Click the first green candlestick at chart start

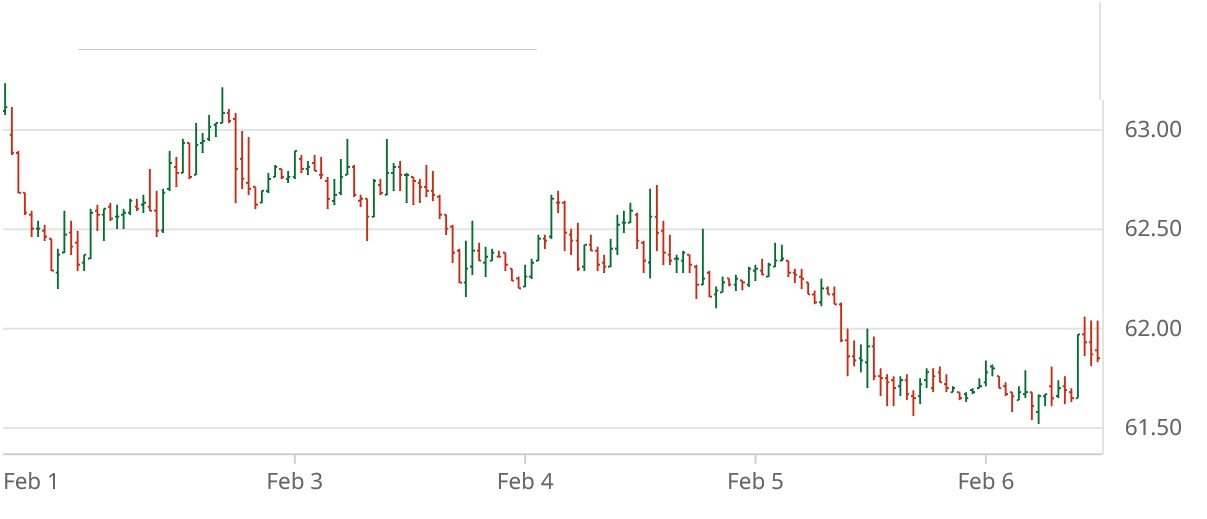coord(5,99)
